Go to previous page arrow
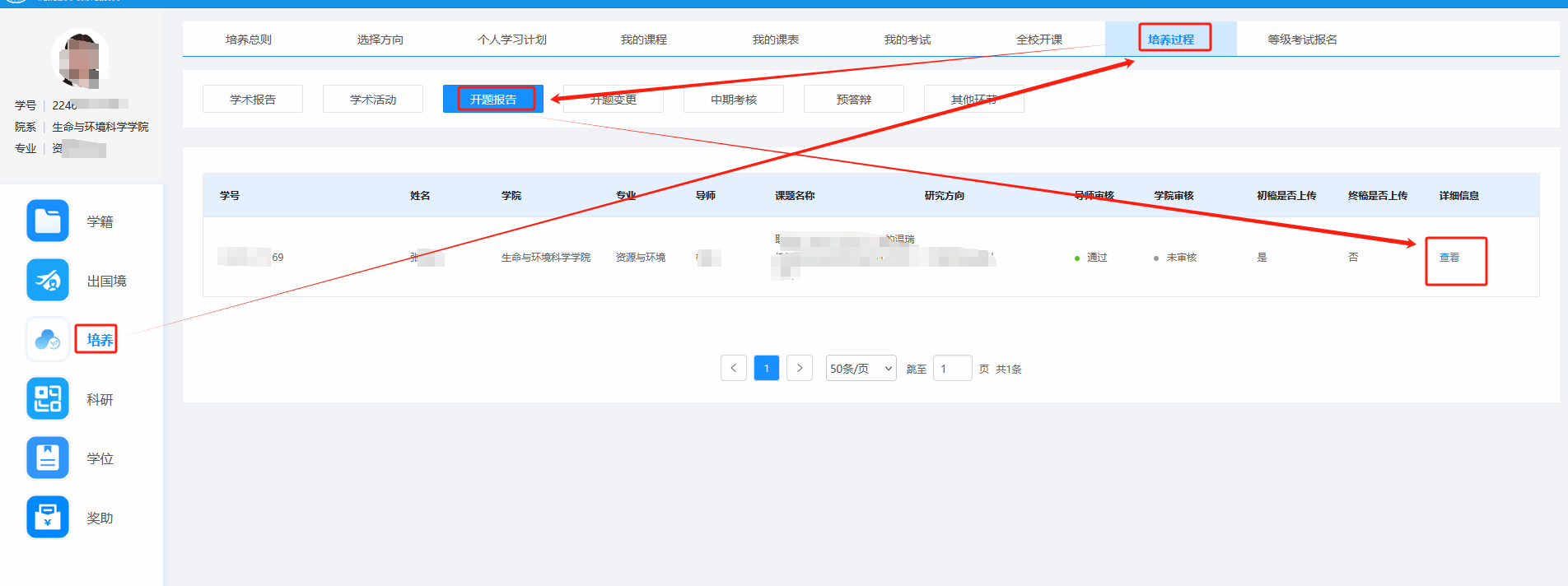 point(733,368)
